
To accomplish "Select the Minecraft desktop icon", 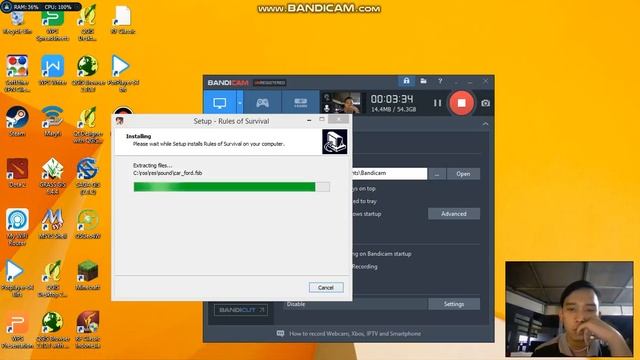I will coord(87,275).
